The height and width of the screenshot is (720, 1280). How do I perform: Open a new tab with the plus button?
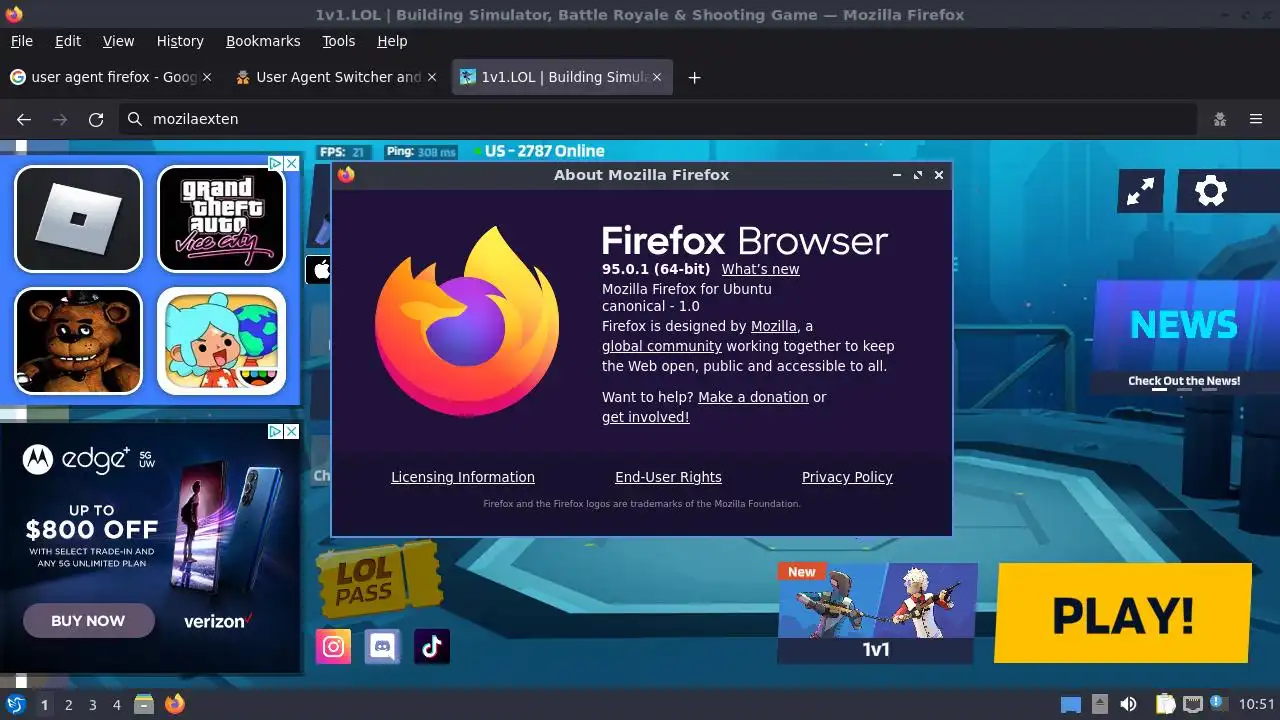[694, 77]
